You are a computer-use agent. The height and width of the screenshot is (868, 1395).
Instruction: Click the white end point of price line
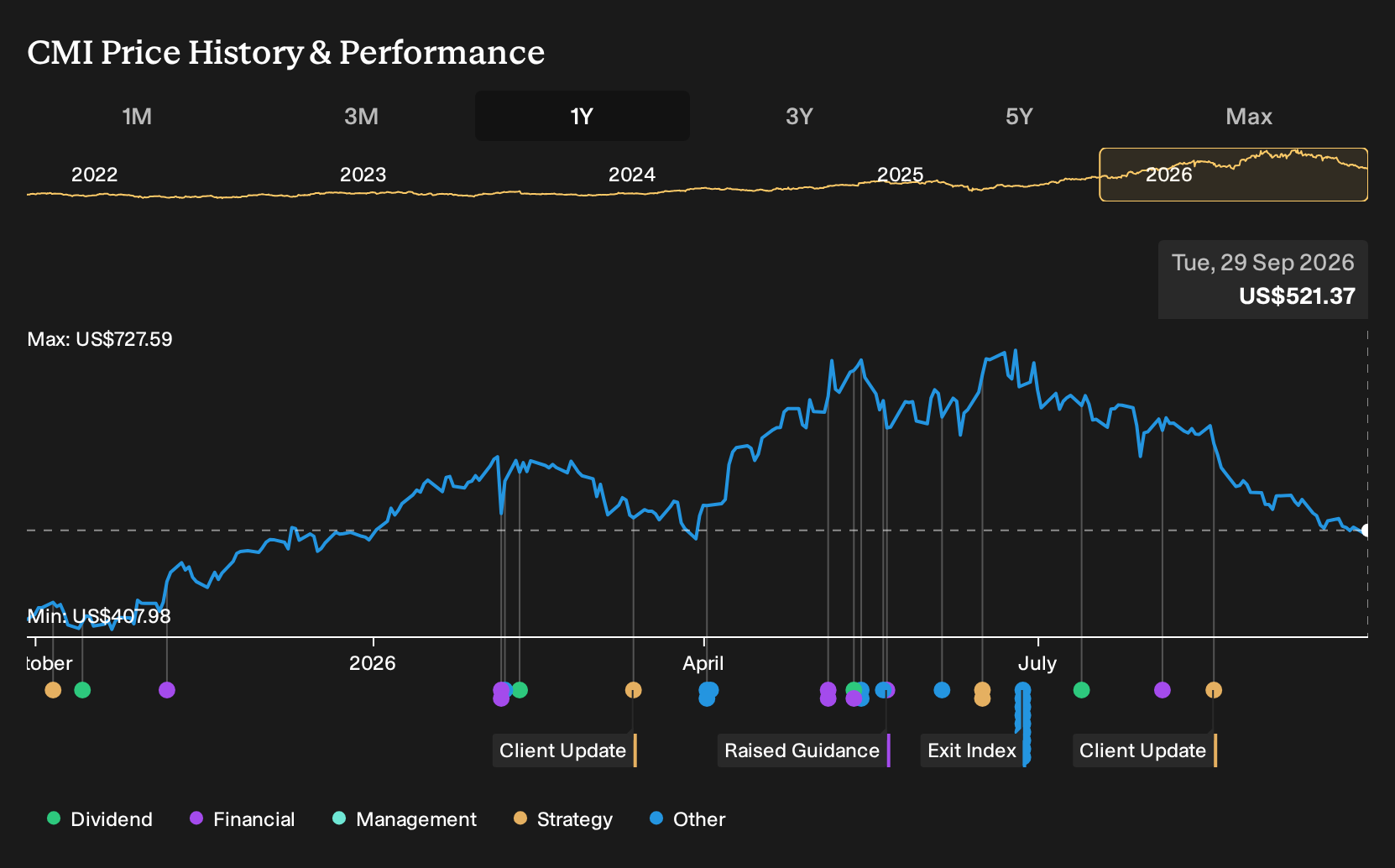pos(1366,531)
